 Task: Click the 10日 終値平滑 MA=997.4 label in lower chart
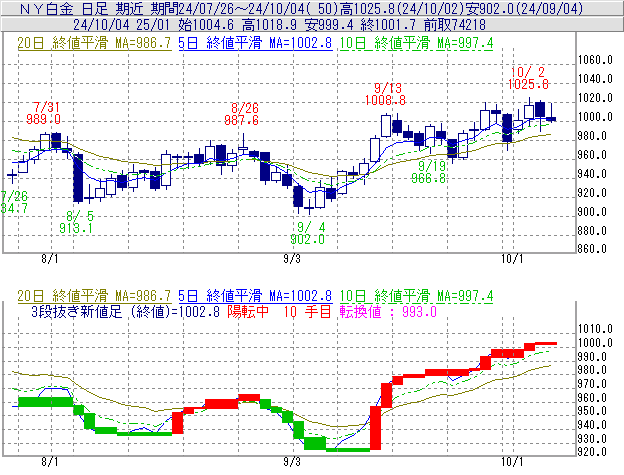(416, 296)
